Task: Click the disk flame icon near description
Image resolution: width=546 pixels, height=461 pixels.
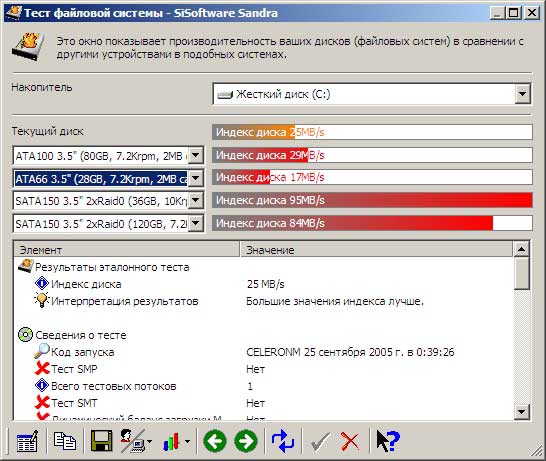Action: tap(28, 47)
